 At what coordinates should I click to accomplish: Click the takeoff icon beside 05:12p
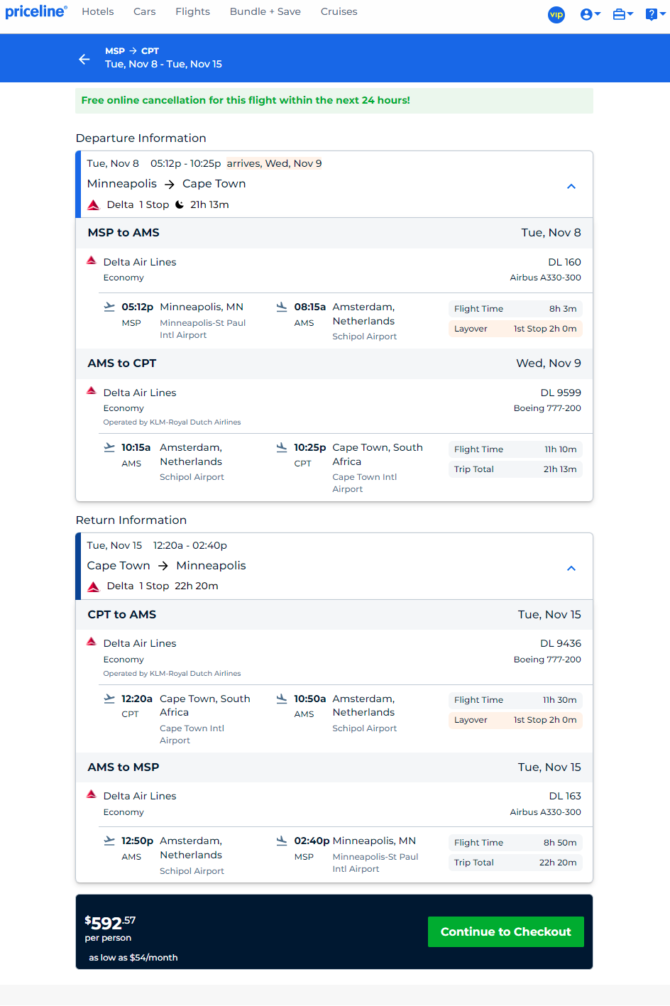tap(110, 307)
